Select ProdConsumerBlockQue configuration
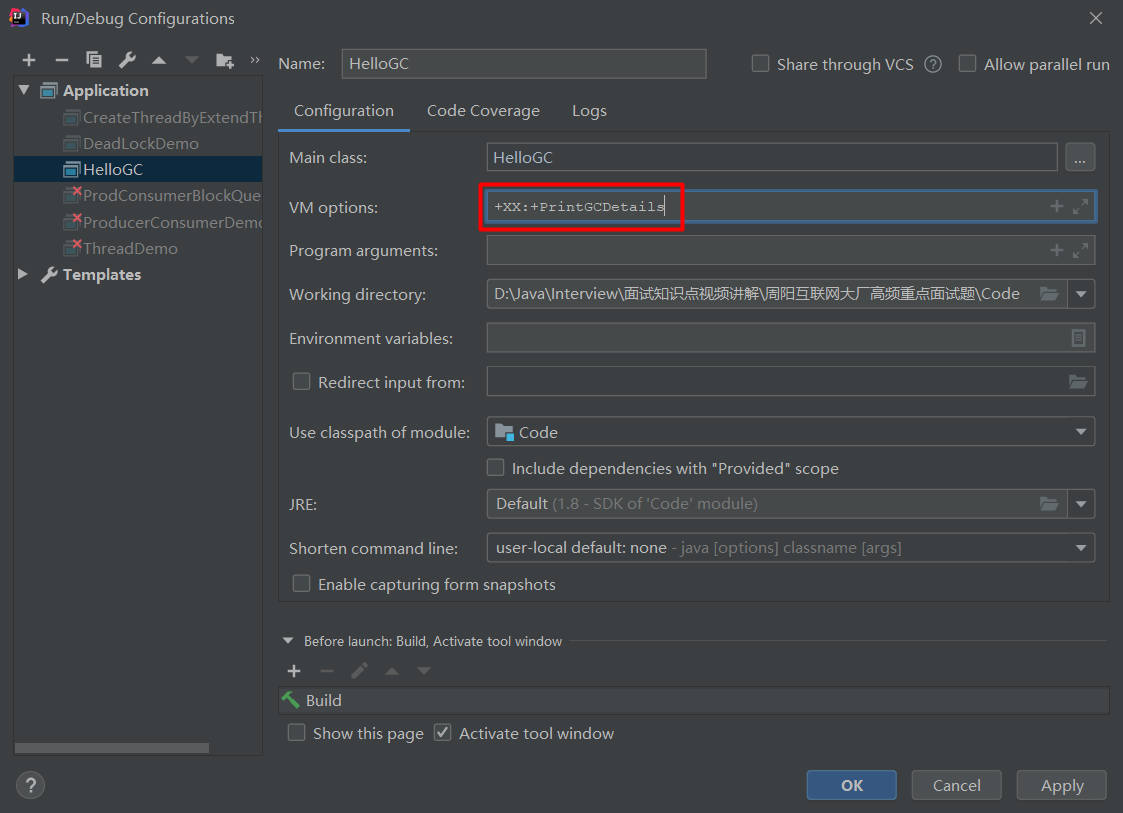 tap(163, 196)
